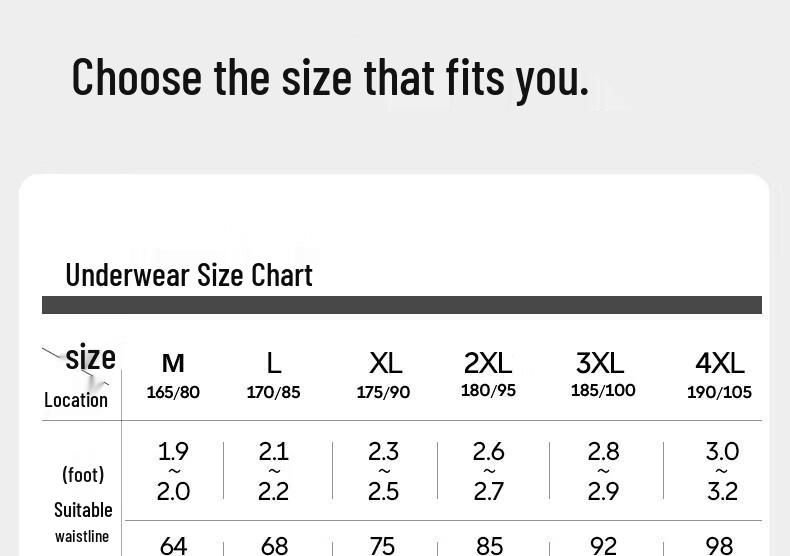Viewport: 790px width, 556px height.
Task: Click the 2.8~2.9 foot waistline cell
Action: (x=603, y=471)
